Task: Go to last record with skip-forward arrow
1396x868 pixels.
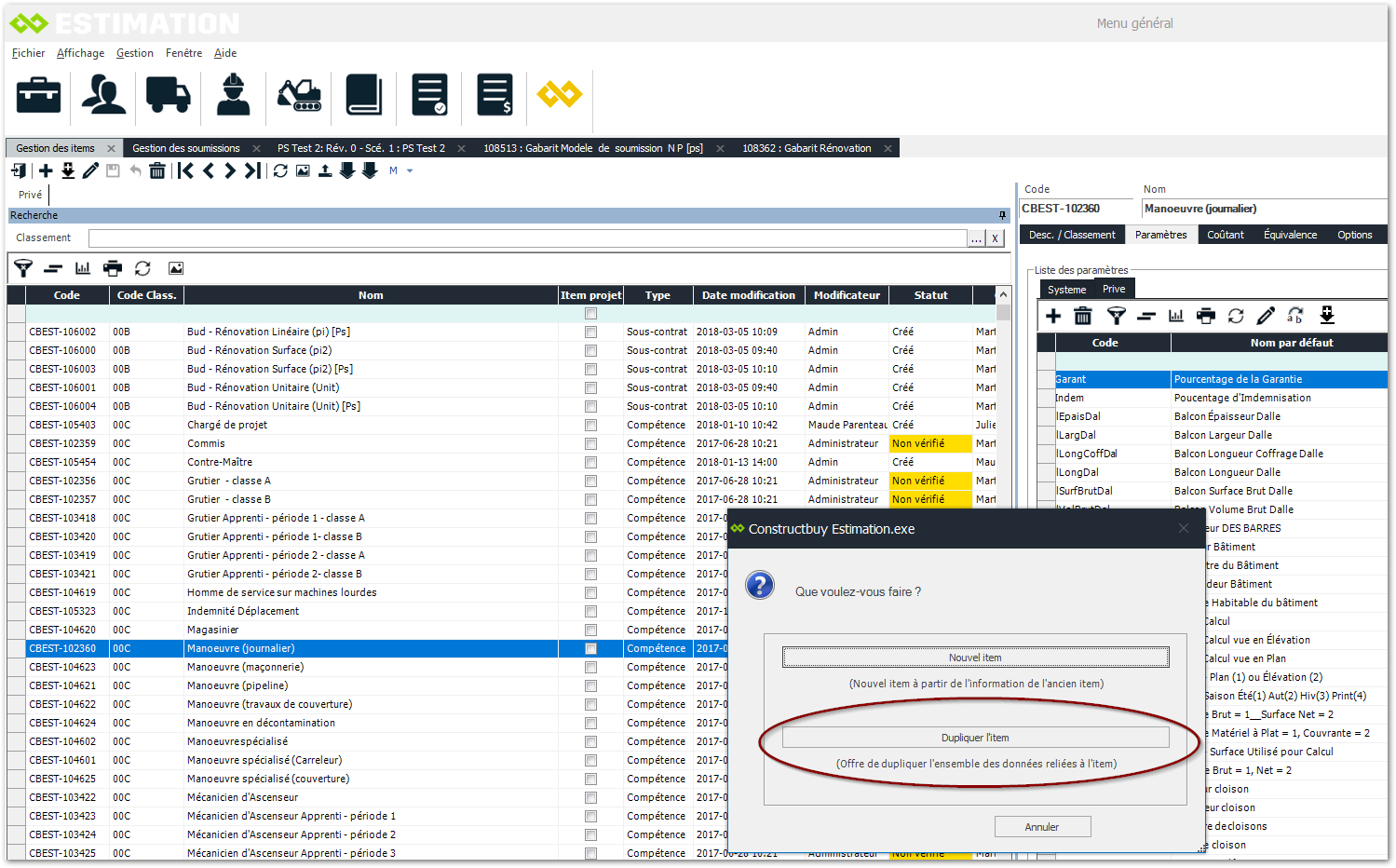Action: [252, 170]
